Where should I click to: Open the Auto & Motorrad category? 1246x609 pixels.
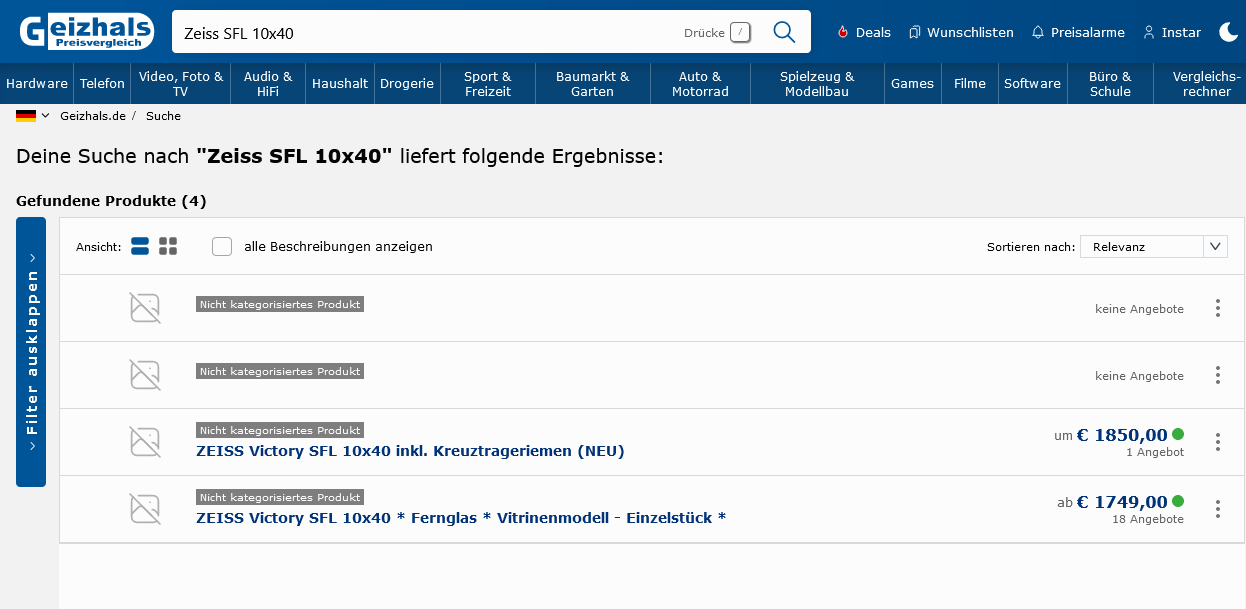pos(700,83)
